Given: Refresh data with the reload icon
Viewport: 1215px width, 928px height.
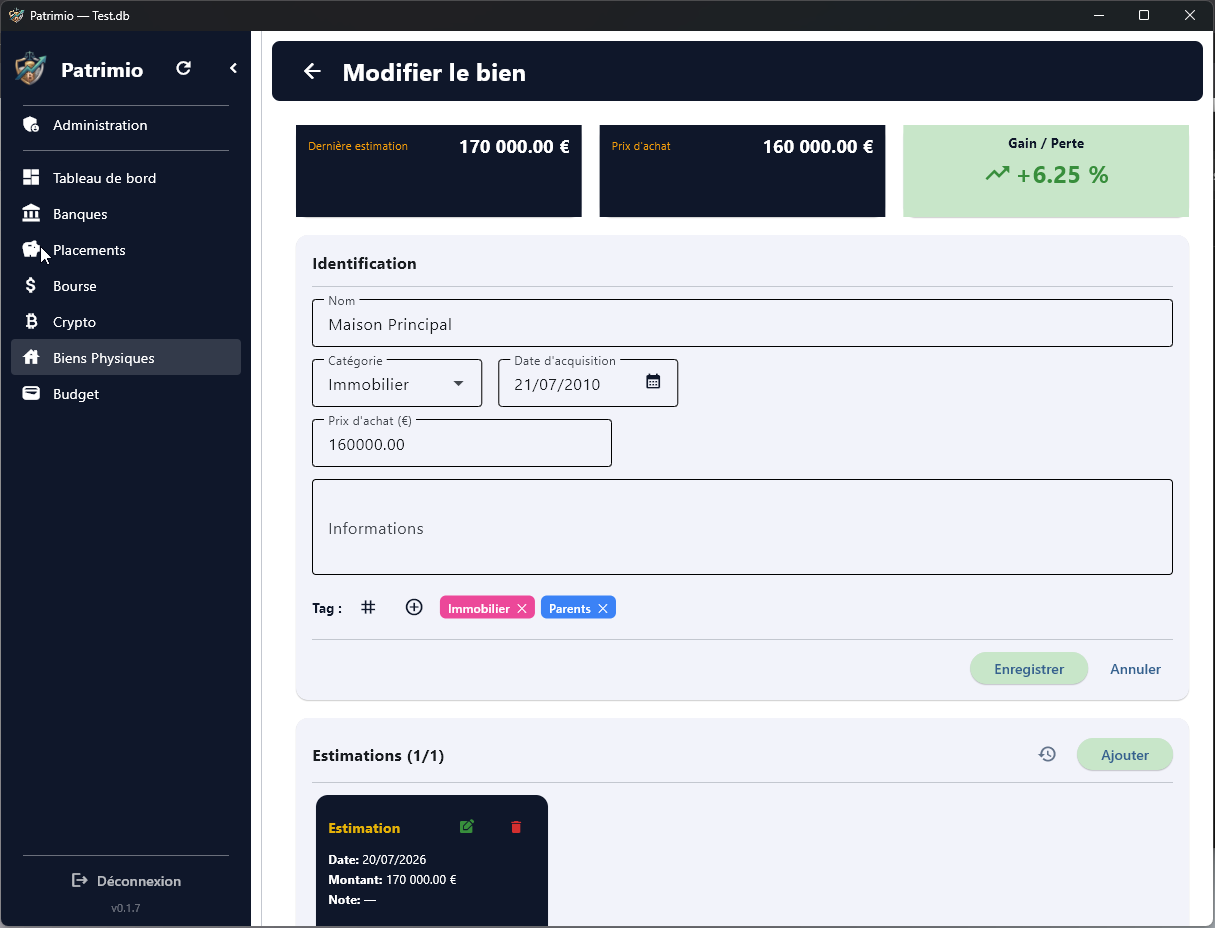Looking at the screenshot, I should [183, 69].
